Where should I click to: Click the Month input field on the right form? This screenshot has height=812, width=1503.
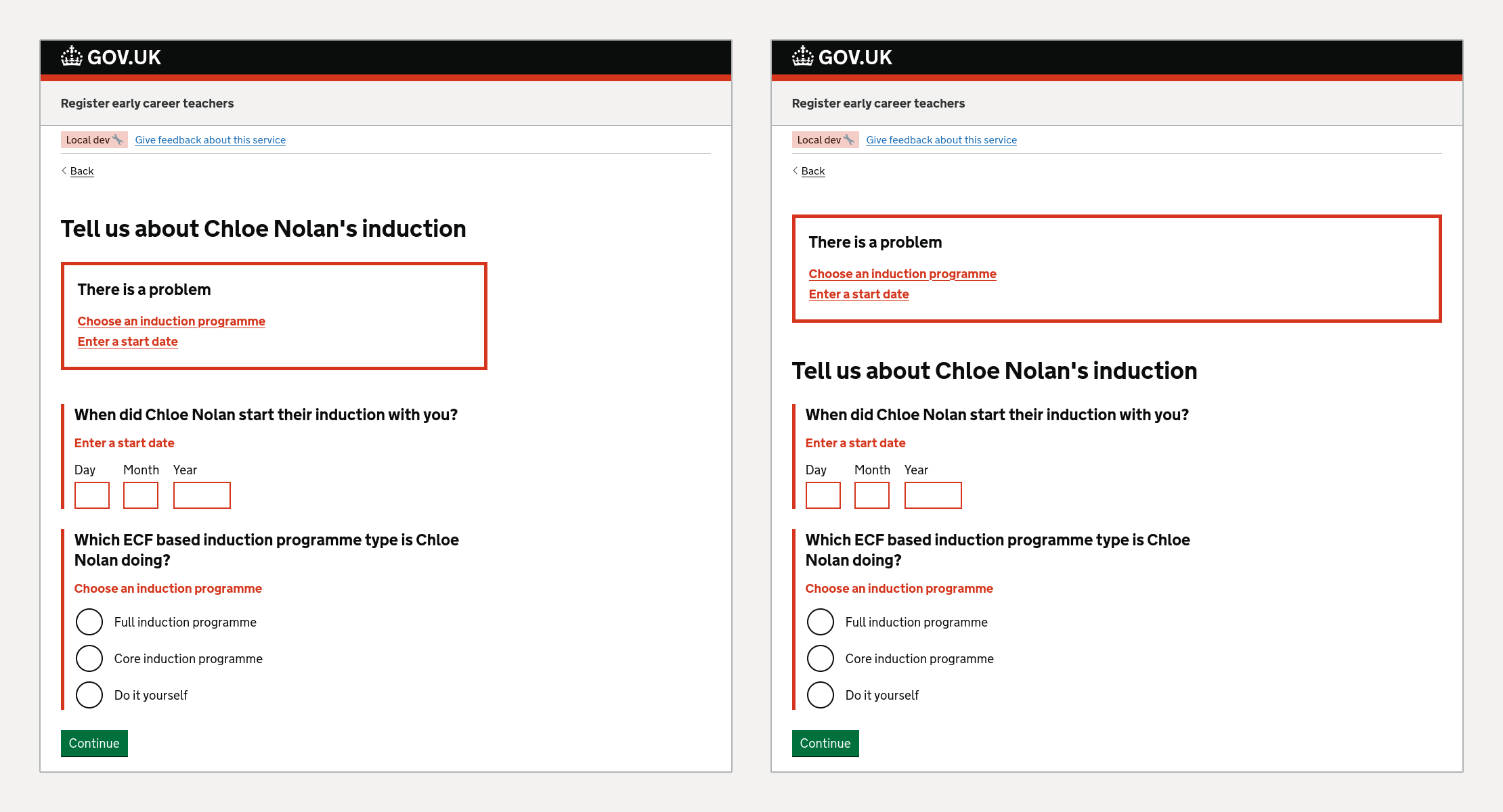pyautogui.click(x=871, y=495)
